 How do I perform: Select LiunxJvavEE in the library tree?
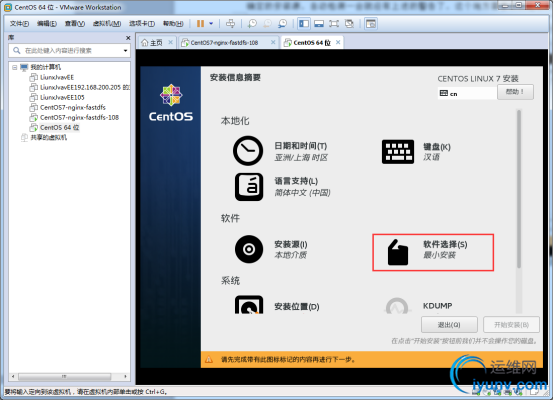click(x=57, y=77)
